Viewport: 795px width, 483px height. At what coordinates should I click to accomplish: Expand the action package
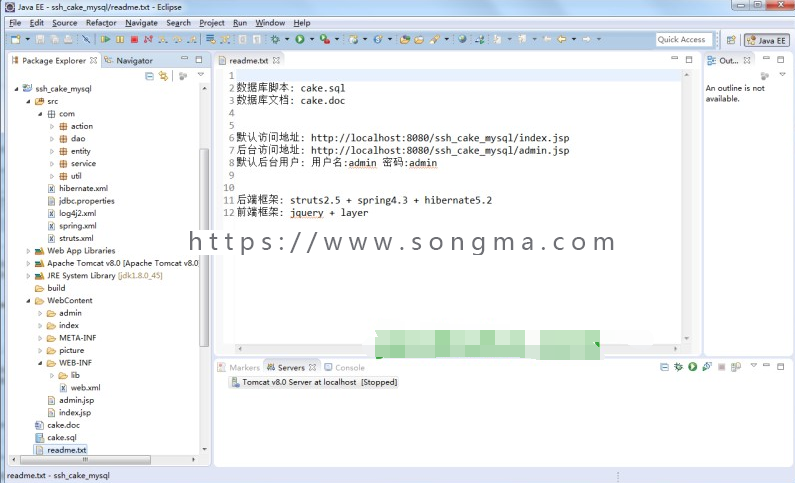pyautogui.click(x=52, y=126)
